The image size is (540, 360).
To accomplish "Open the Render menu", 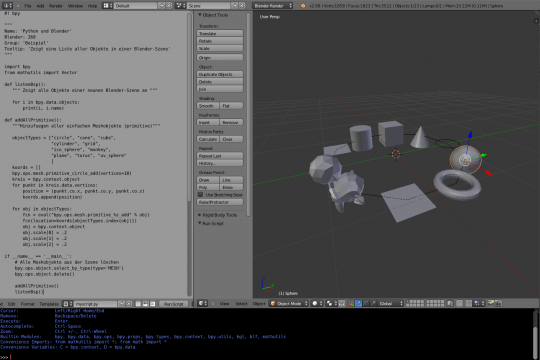I will (55, 6).
